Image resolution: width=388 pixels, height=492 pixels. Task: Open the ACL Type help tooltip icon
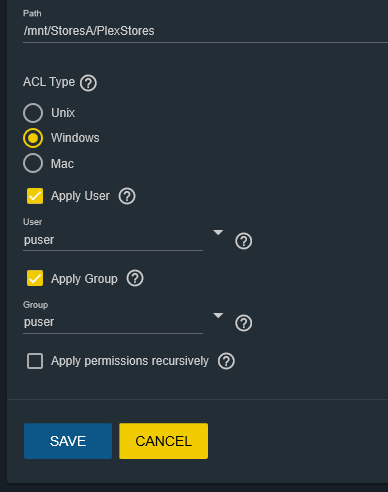[88, 83]
